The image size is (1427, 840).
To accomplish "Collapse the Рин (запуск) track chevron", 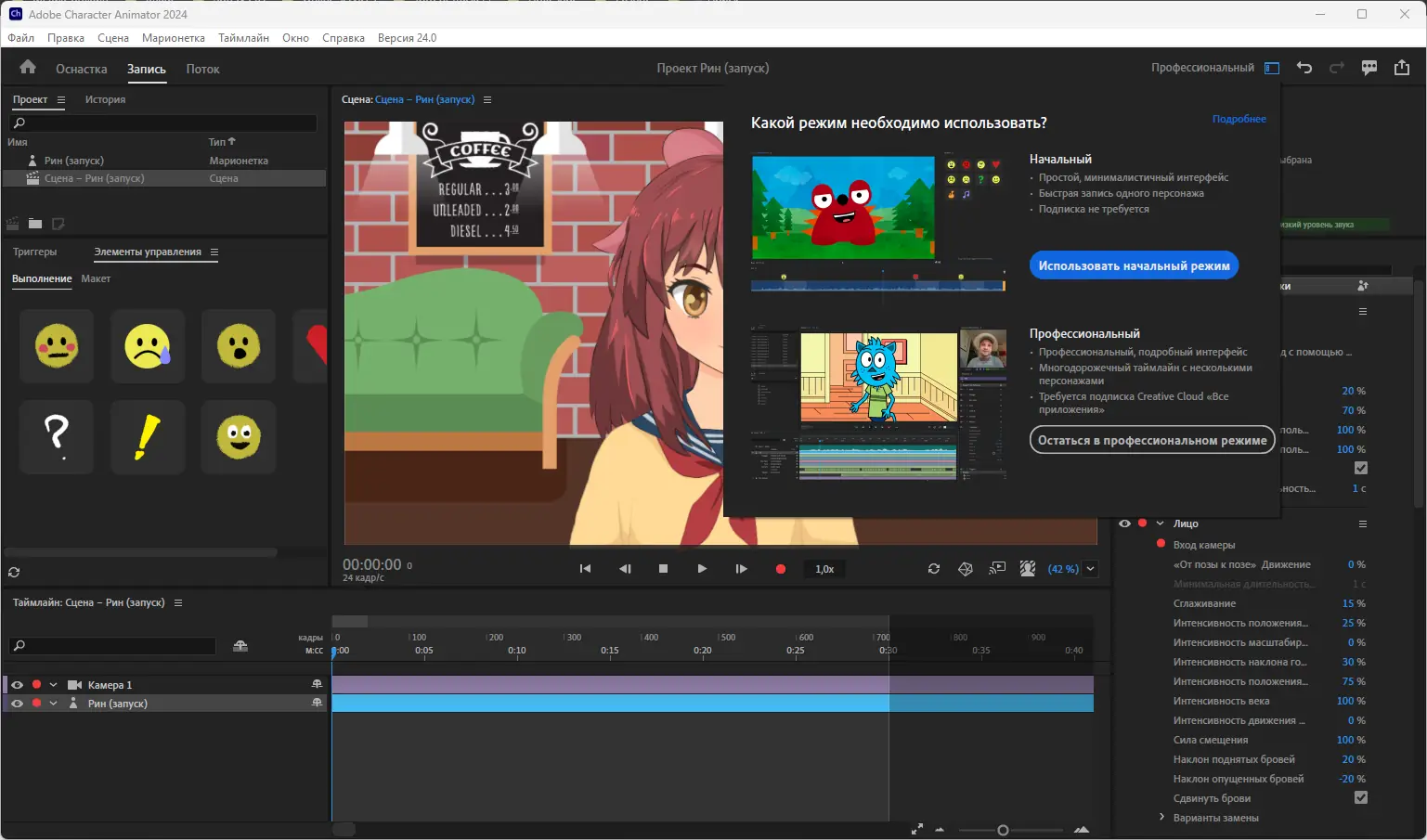I will (x=53, y=704).
